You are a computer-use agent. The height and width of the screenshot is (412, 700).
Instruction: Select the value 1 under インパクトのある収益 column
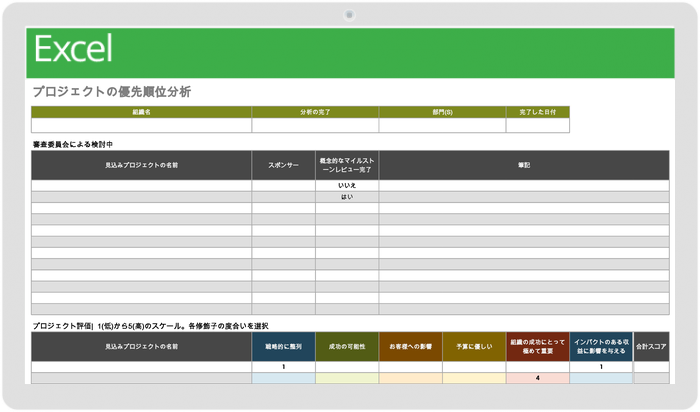coord(601,367)
